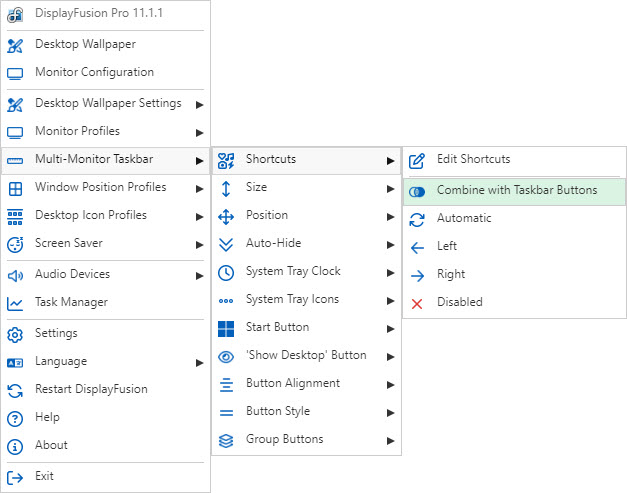Click the Button Alignment label
Screen dimensions: 627x493
coord(293,383)
